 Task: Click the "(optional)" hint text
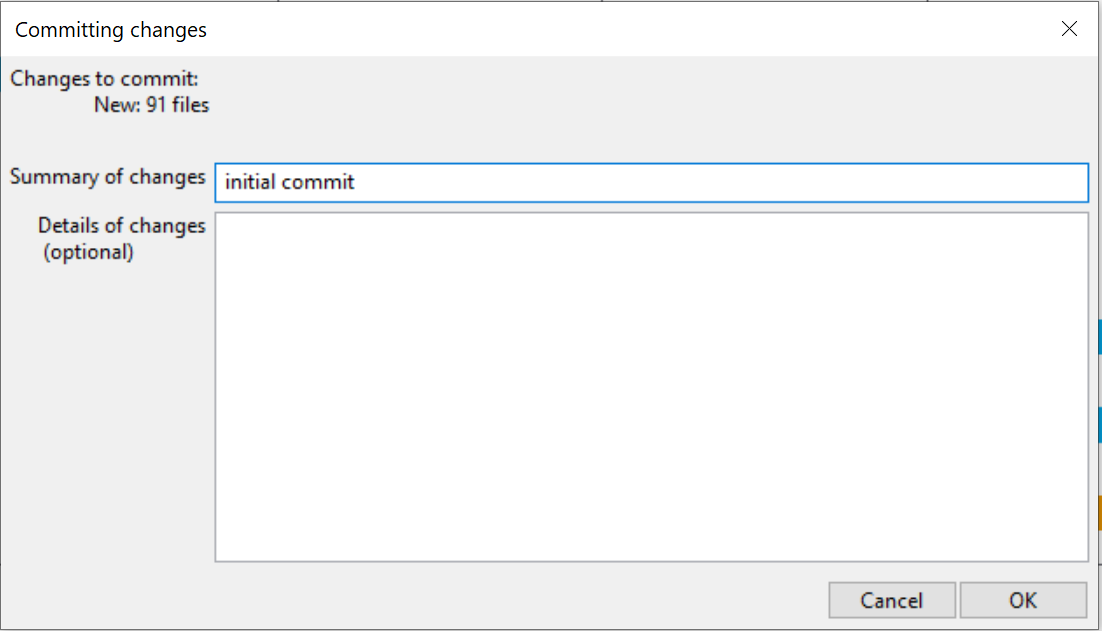[88, 251]
